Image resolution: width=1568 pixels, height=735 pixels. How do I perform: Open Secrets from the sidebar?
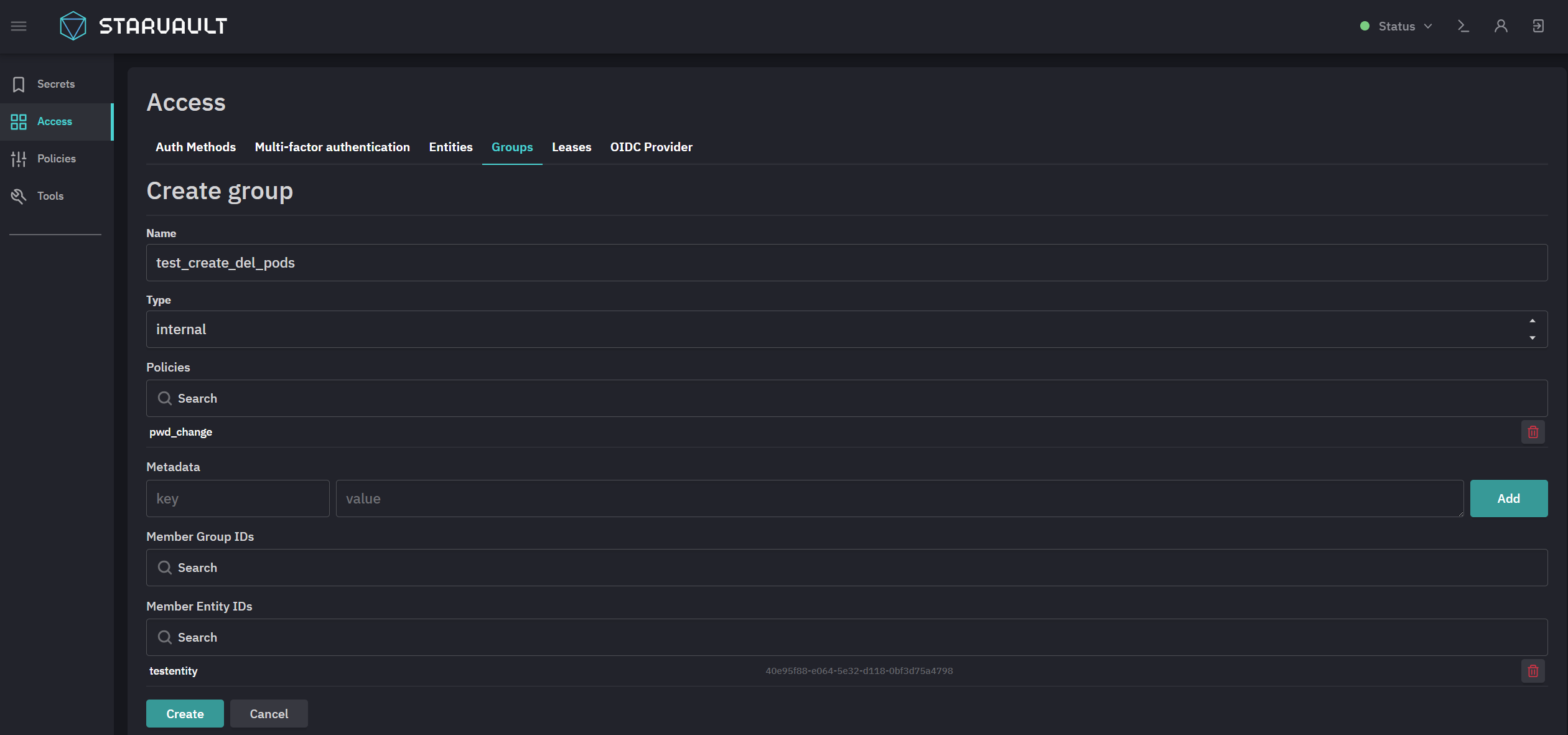click(x=57, y=84)
